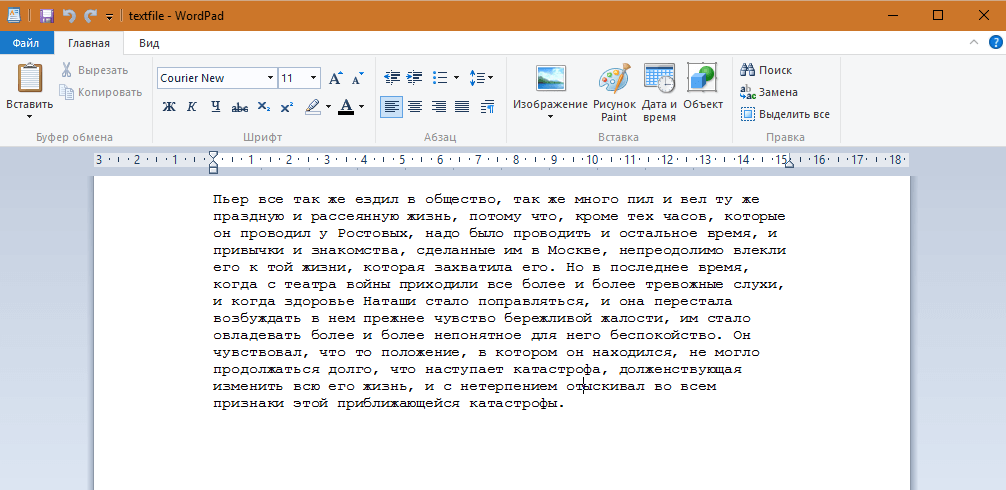Apply text highlight color marker
1006x490 pixels.
coord(312,106)
